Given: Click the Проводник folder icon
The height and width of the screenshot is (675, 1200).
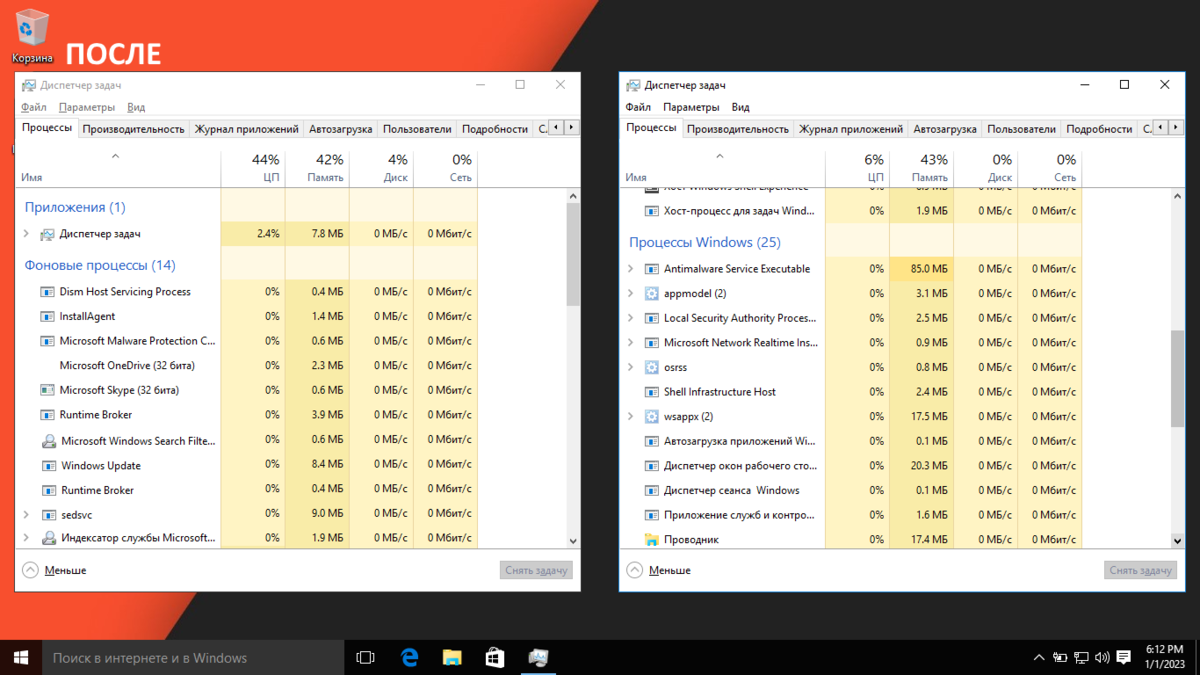Looking at the screenshot, I should click(x=652, y=540).
